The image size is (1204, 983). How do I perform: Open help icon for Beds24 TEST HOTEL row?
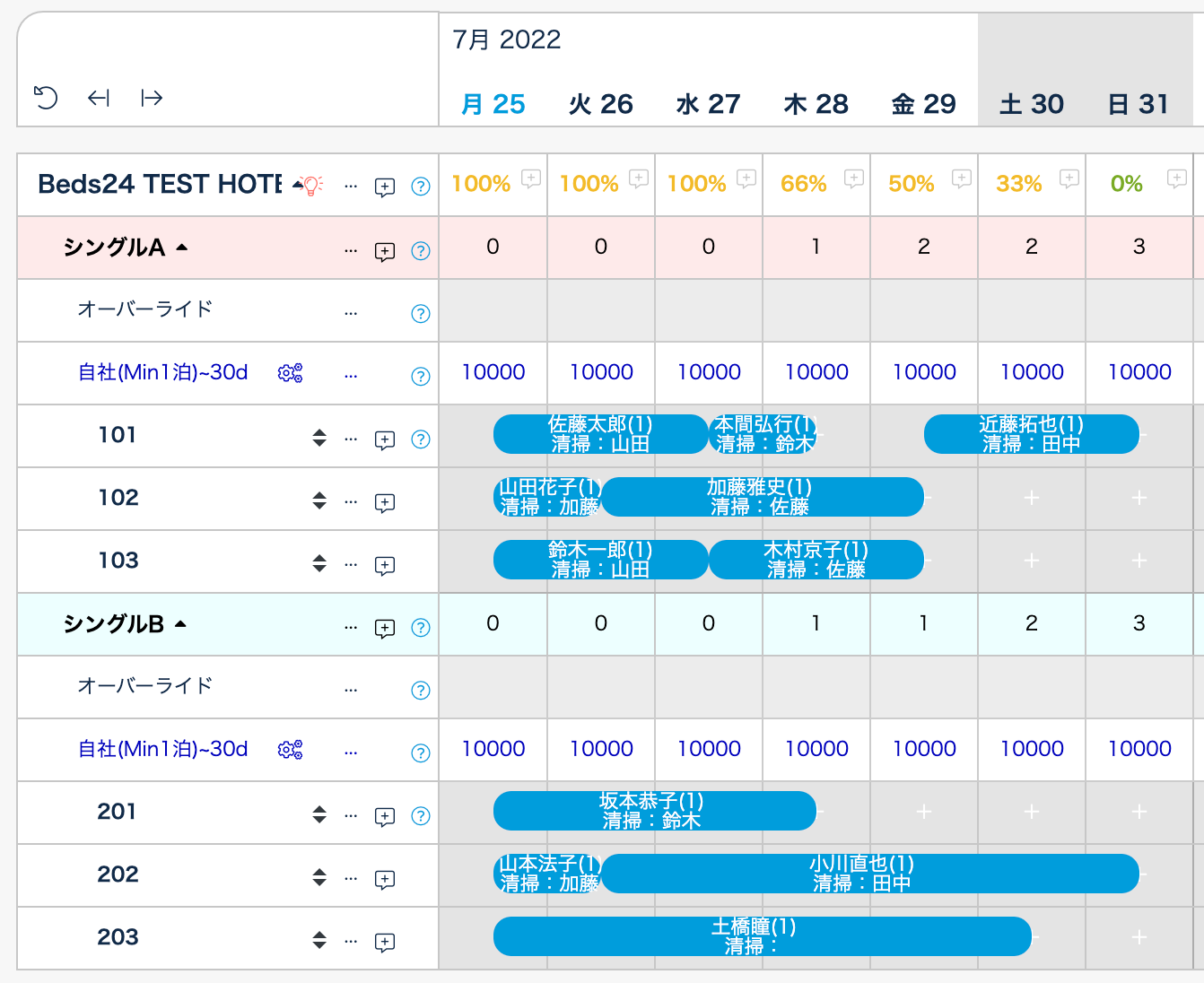pyautogui.click(x=420, y=187)
